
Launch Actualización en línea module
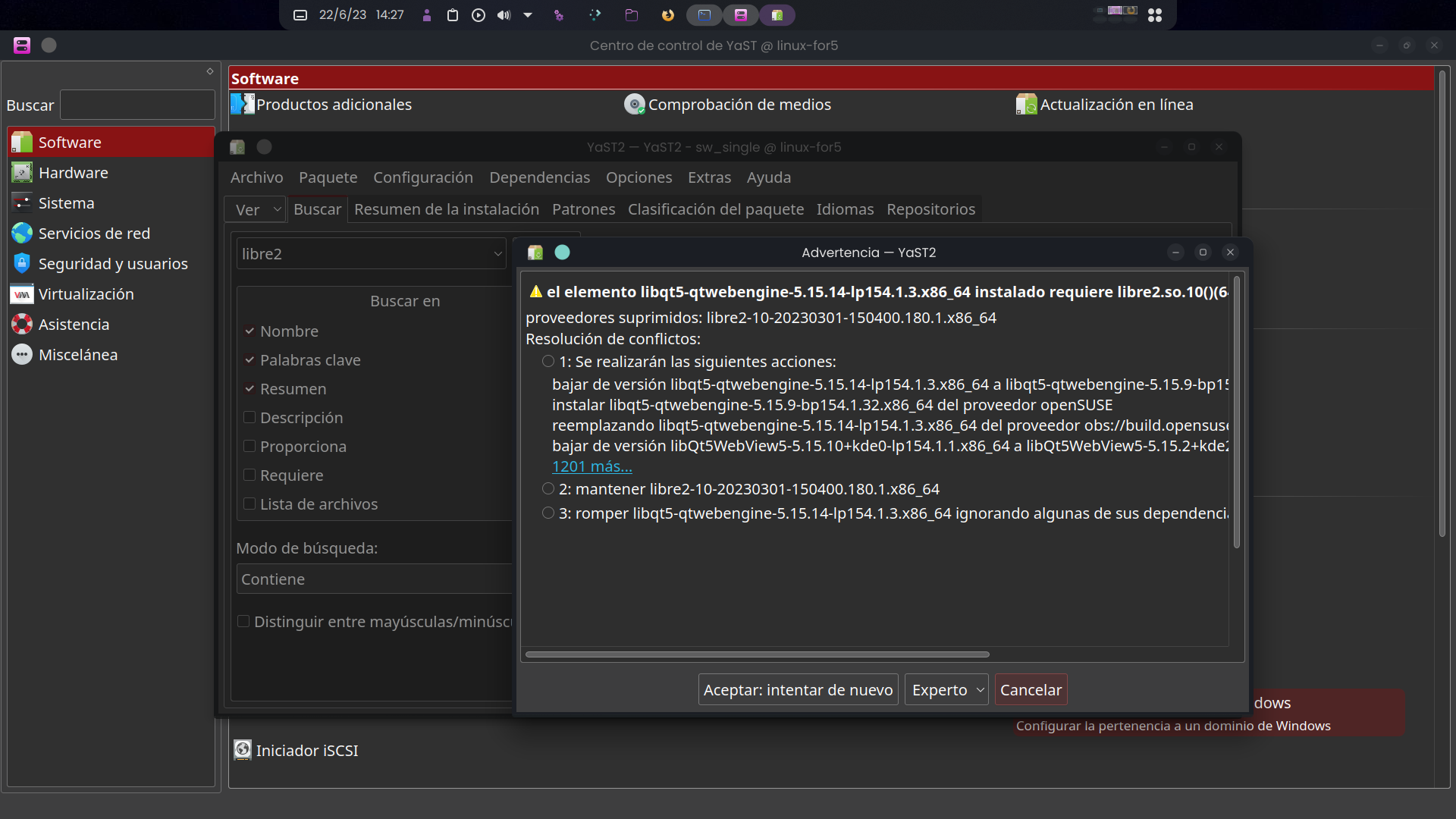point(1105,105)
